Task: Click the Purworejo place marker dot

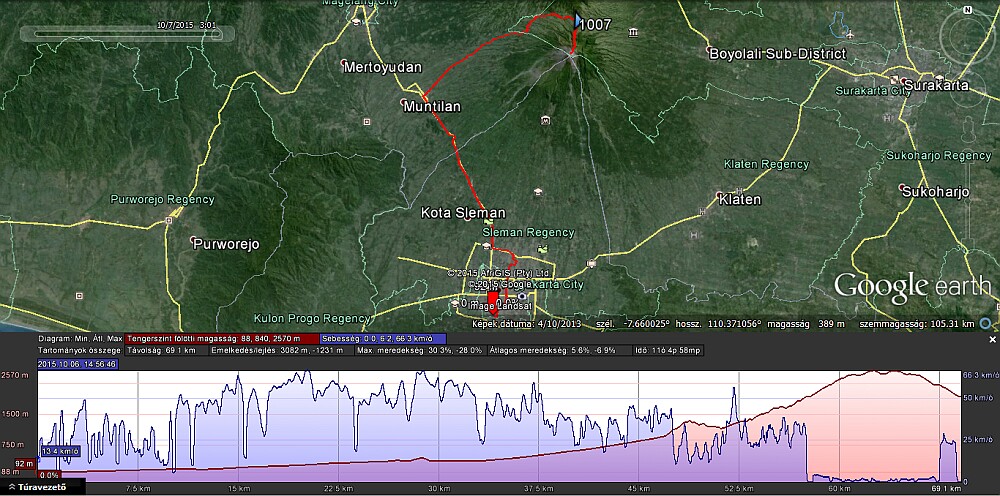Action: pyautogui.click(x=195, y=243)
